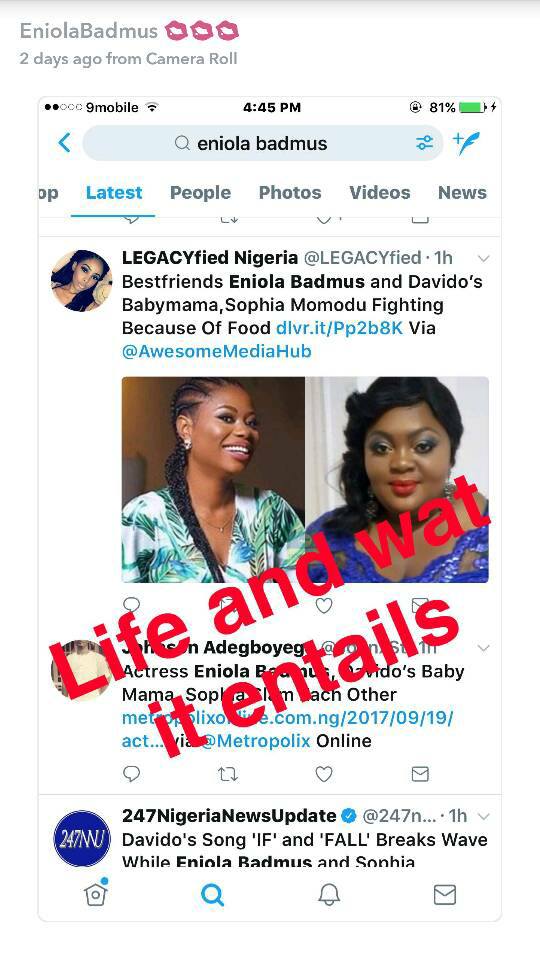This screenshot has width=540, height=960.
Task: Open the LEGACYfied Nigeria profile picture
Action: coord(81,280)
